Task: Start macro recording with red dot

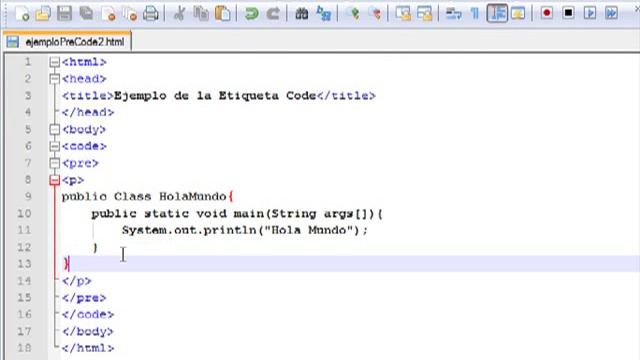Action: click(547, 13)
